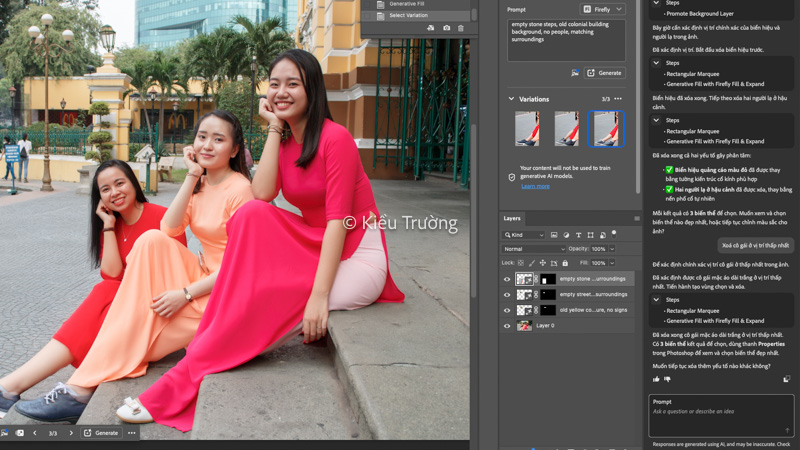Open the Firefly model dropdown
The image size is (800, 450).
click(x=603, y=9)
